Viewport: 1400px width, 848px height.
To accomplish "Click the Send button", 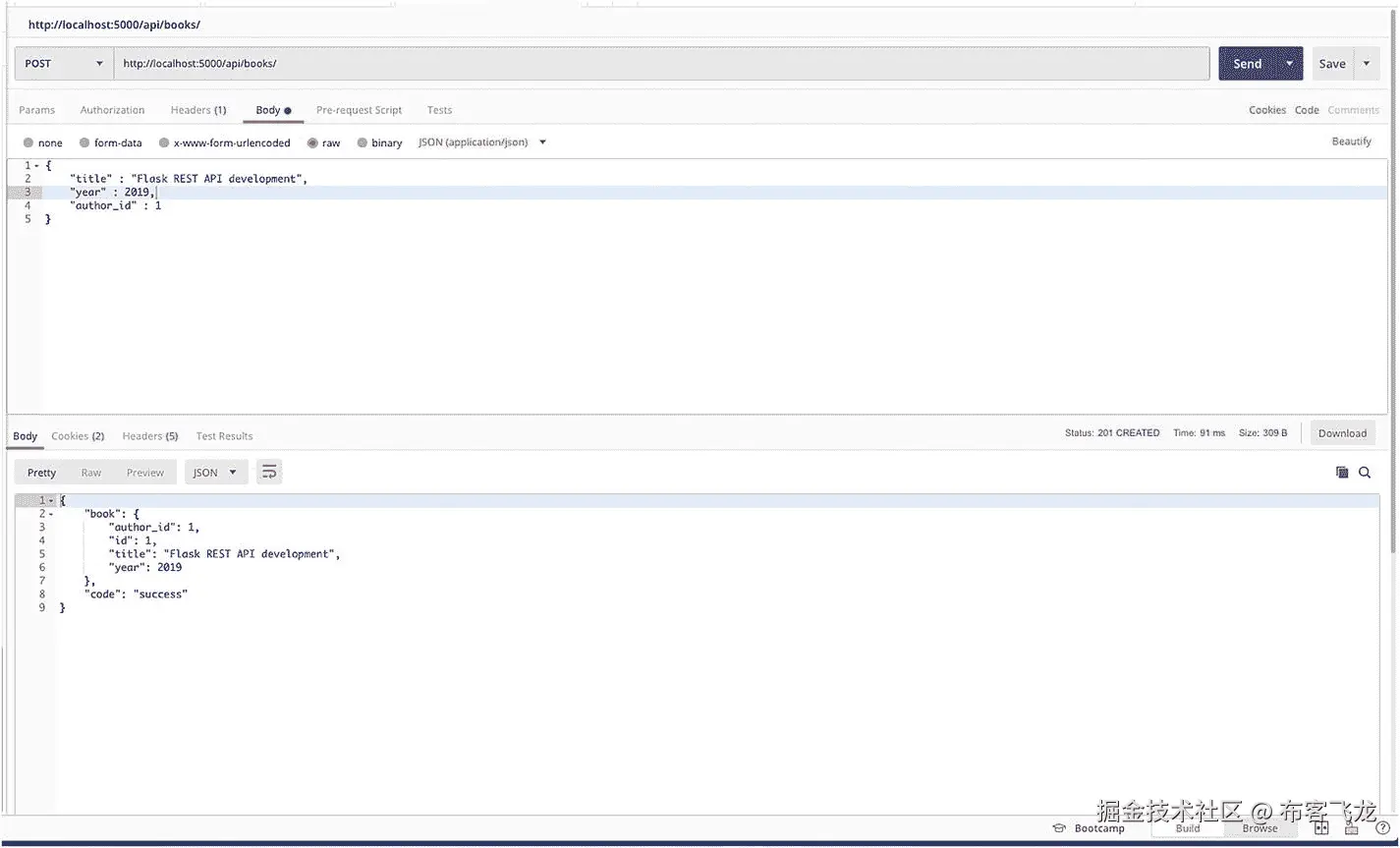I will tap(1246, 63).
